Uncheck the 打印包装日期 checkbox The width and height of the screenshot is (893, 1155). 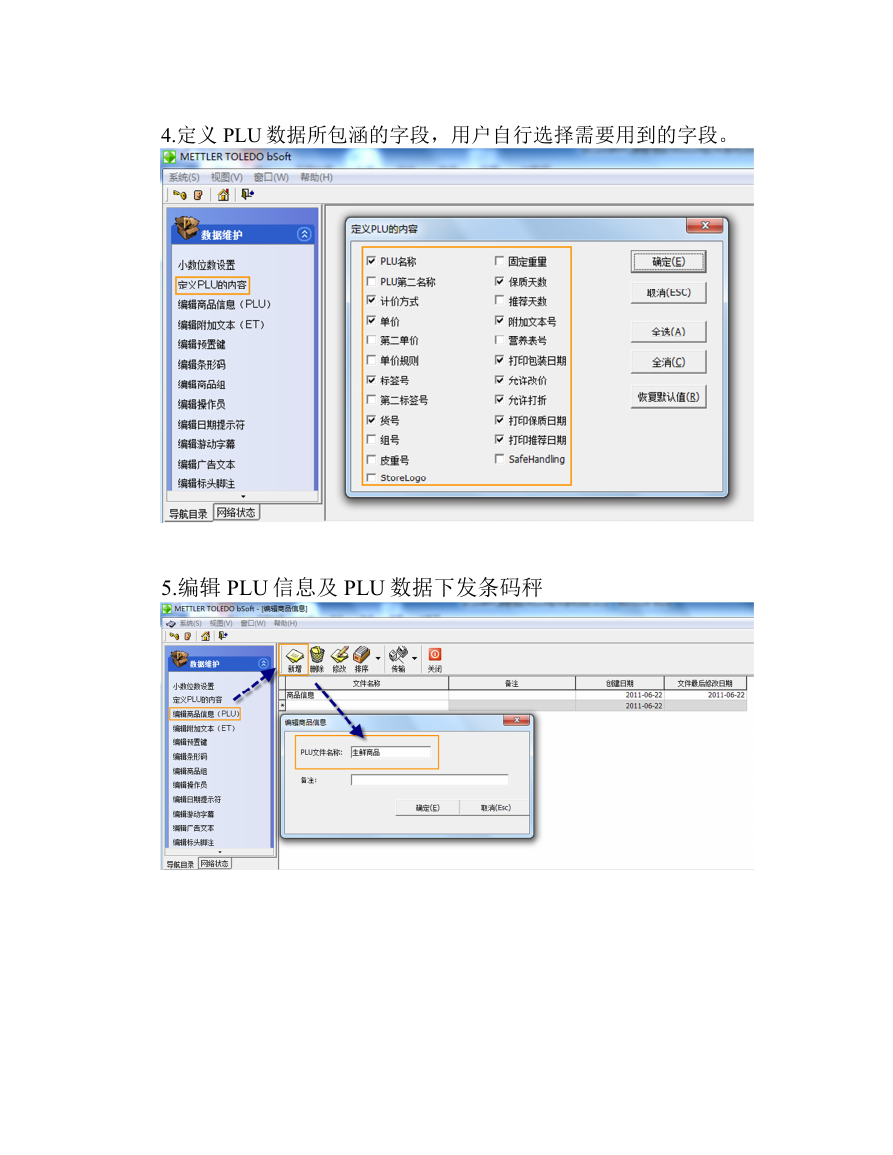coord(500,360)
